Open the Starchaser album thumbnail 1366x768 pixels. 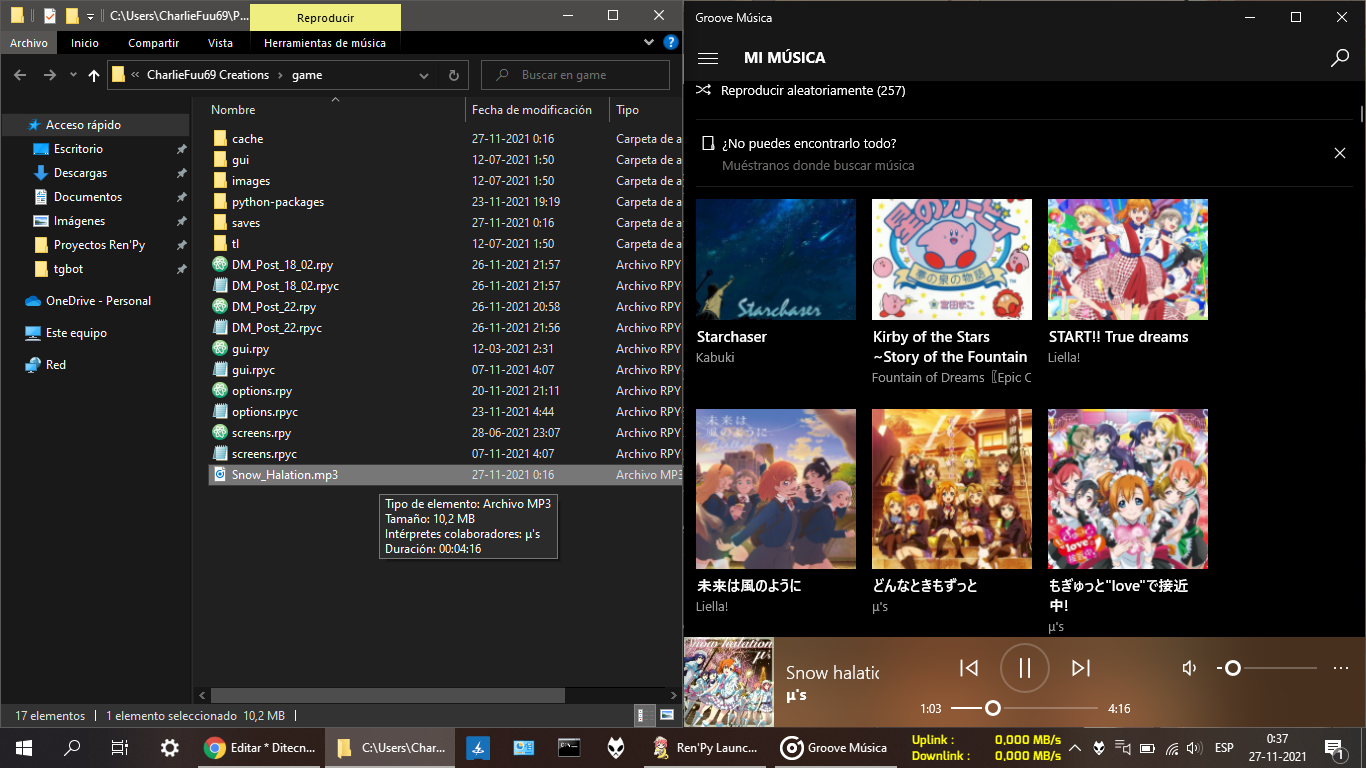(775, 259)
